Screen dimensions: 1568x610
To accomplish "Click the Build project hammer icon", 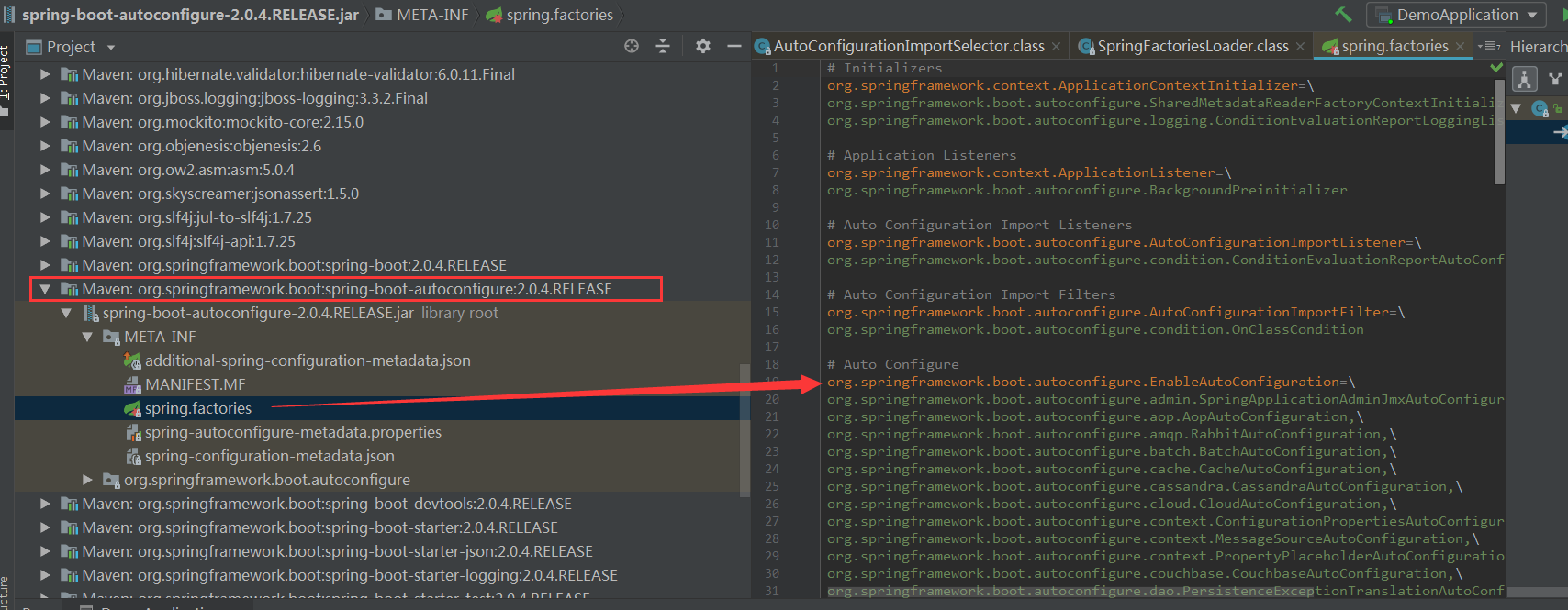I will pos(1343,15).
